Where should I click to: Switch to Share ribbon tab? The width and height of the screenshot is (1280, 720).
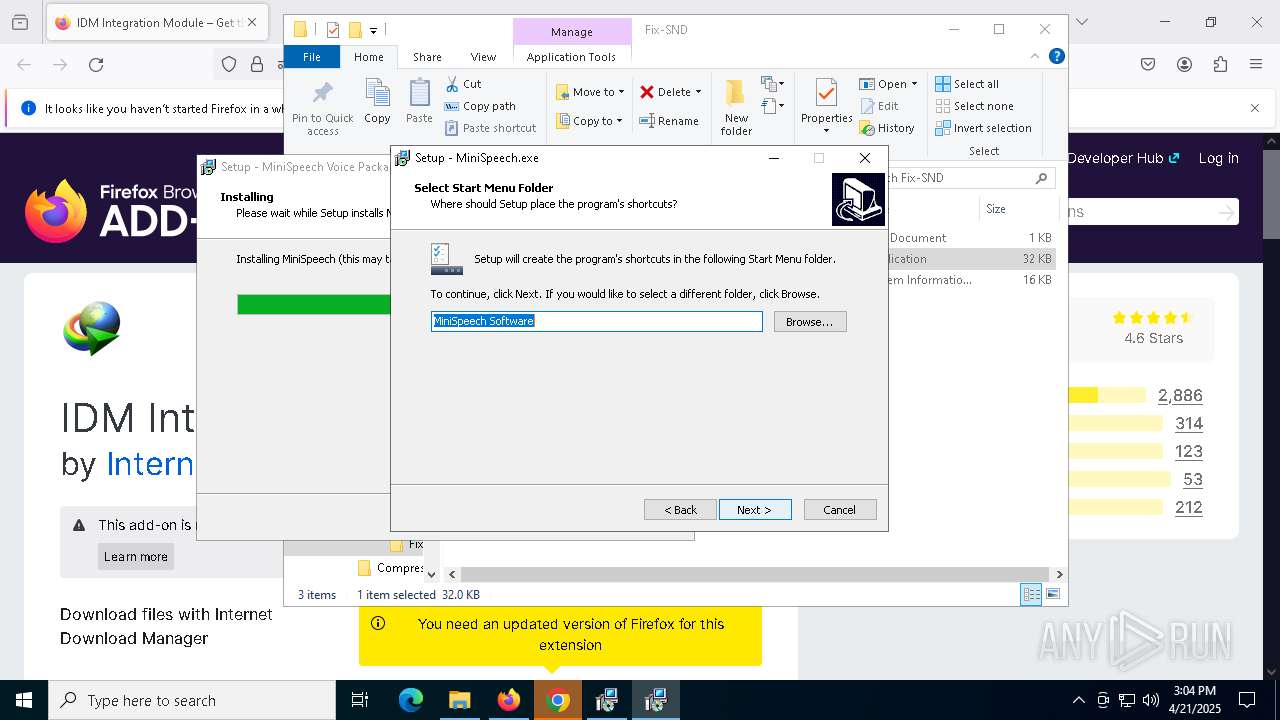pos(427,57)
